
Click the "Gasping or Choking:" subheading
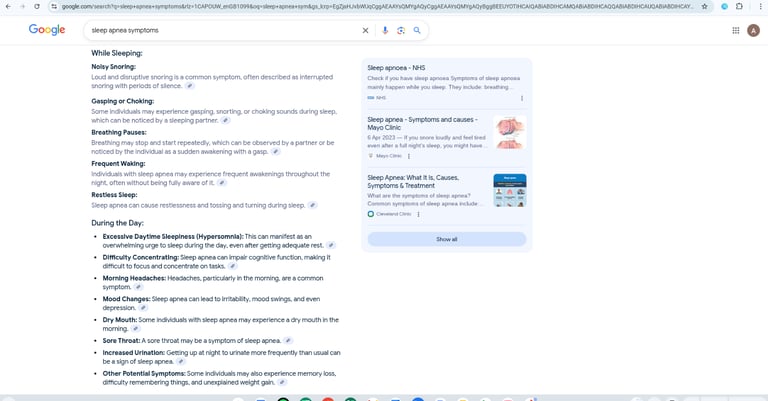tap(122, 101)
